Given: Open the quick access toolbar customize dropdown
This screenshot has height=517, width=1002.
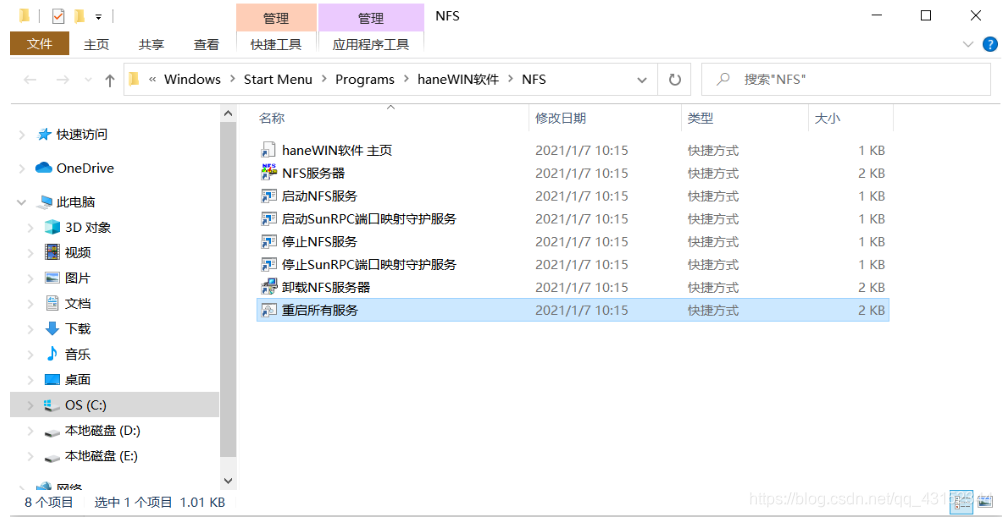Looking at the screenshot, I should [x=98, y=16].
